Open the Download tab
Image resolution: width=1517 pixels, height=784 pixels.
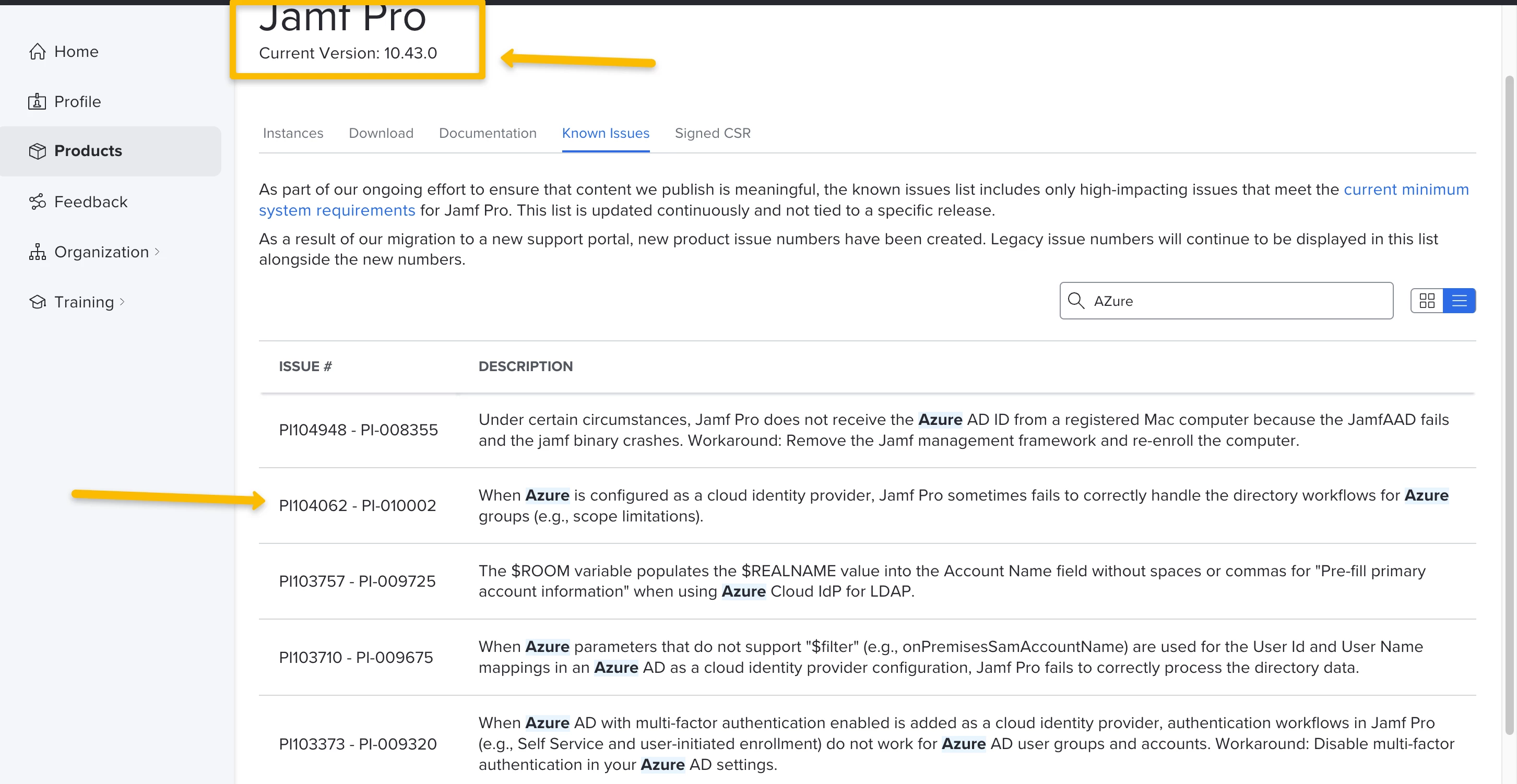[381, 134]
